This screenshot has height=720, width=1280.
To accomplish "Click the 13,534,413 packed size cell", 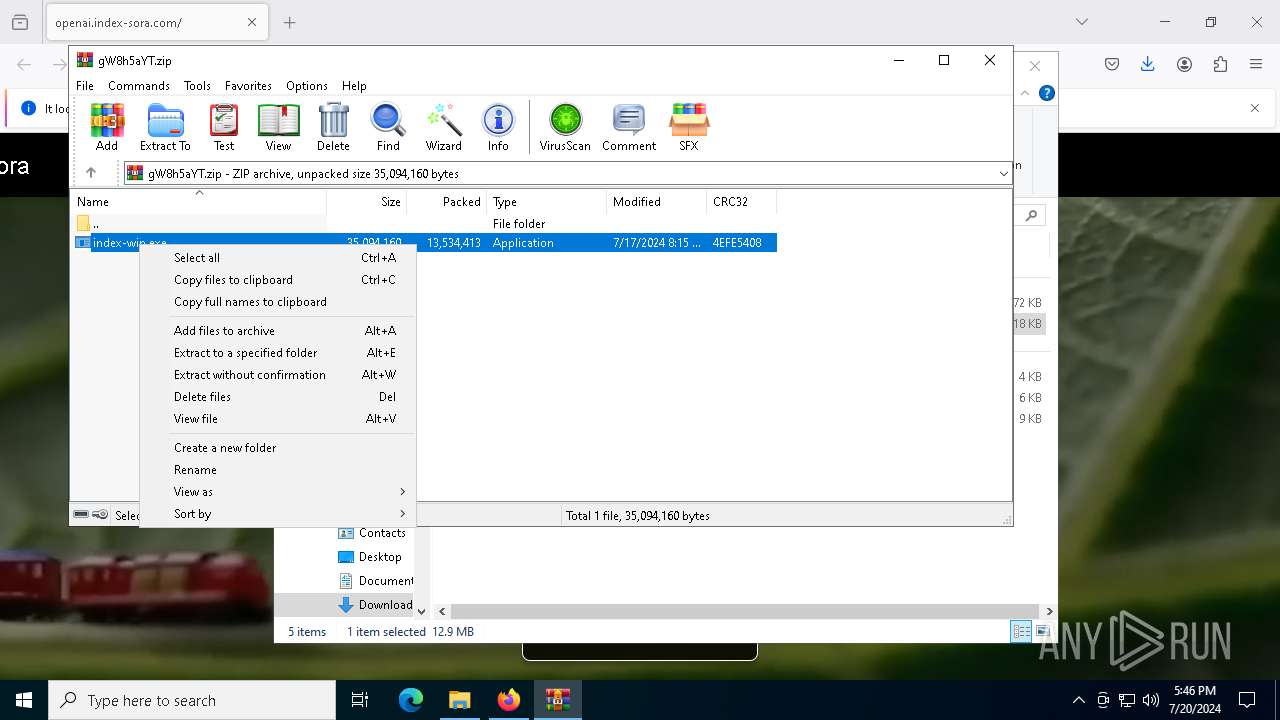I will tap(454, 243).
